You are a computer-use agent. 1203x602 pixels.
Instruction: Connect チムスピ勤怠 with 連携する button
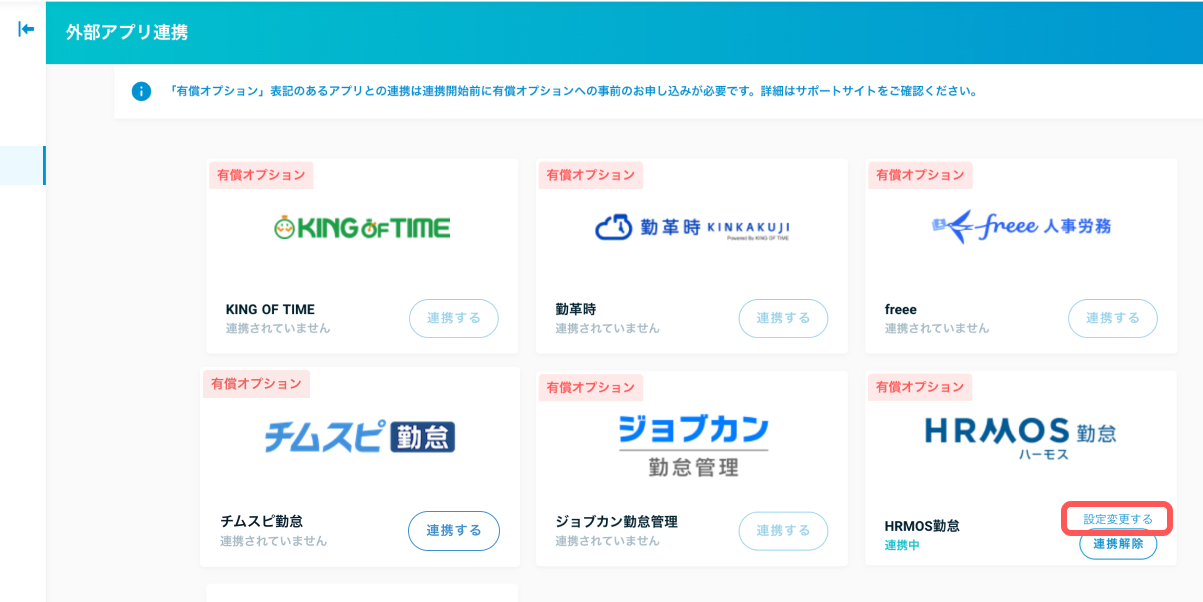(453, 530)
